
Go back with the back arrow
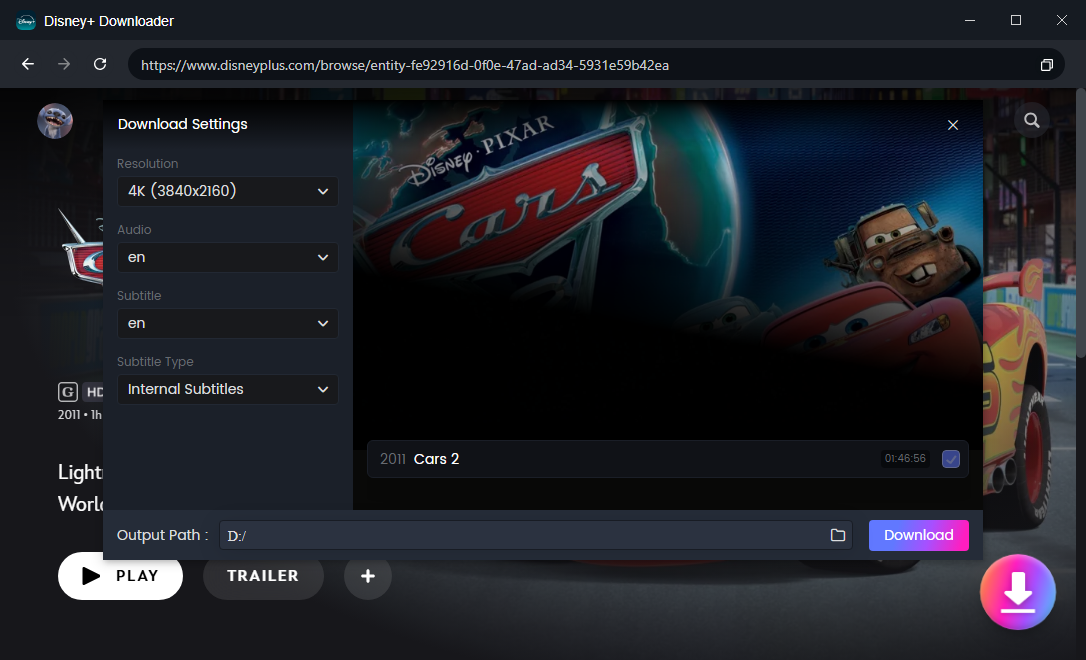[28, 64]
